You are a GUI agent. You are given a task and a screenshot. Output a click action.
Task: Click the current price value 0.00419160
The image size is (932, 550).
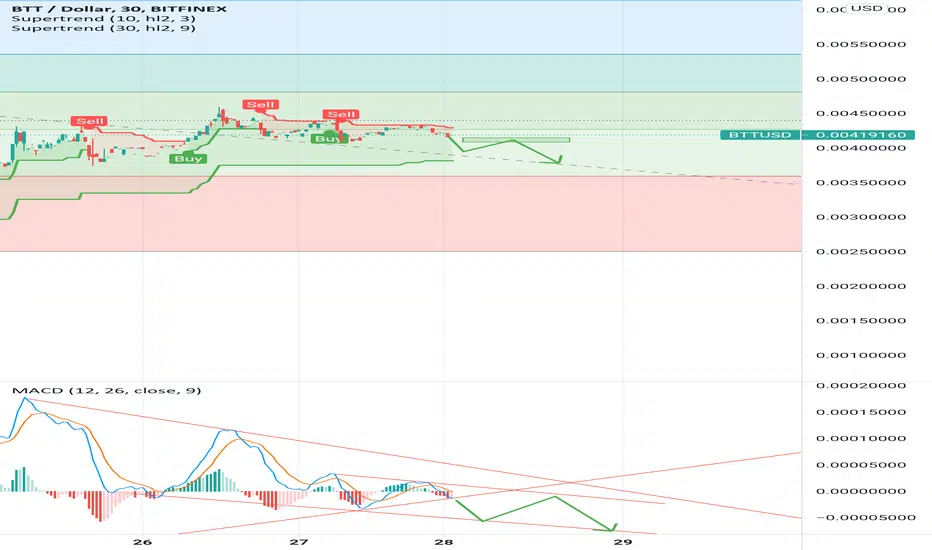click(861, 135)
